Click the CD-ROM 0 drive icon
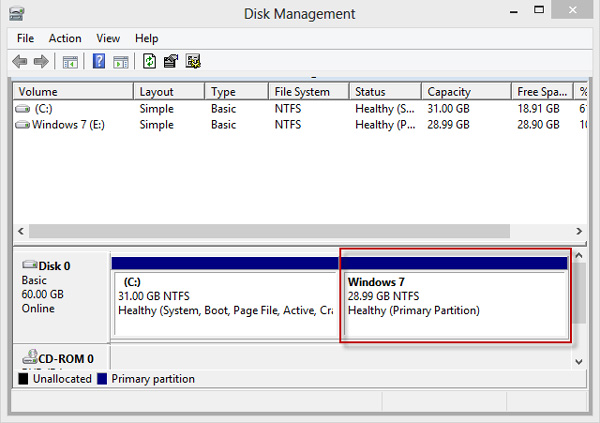Screen dimensions: 600x423 30,356
